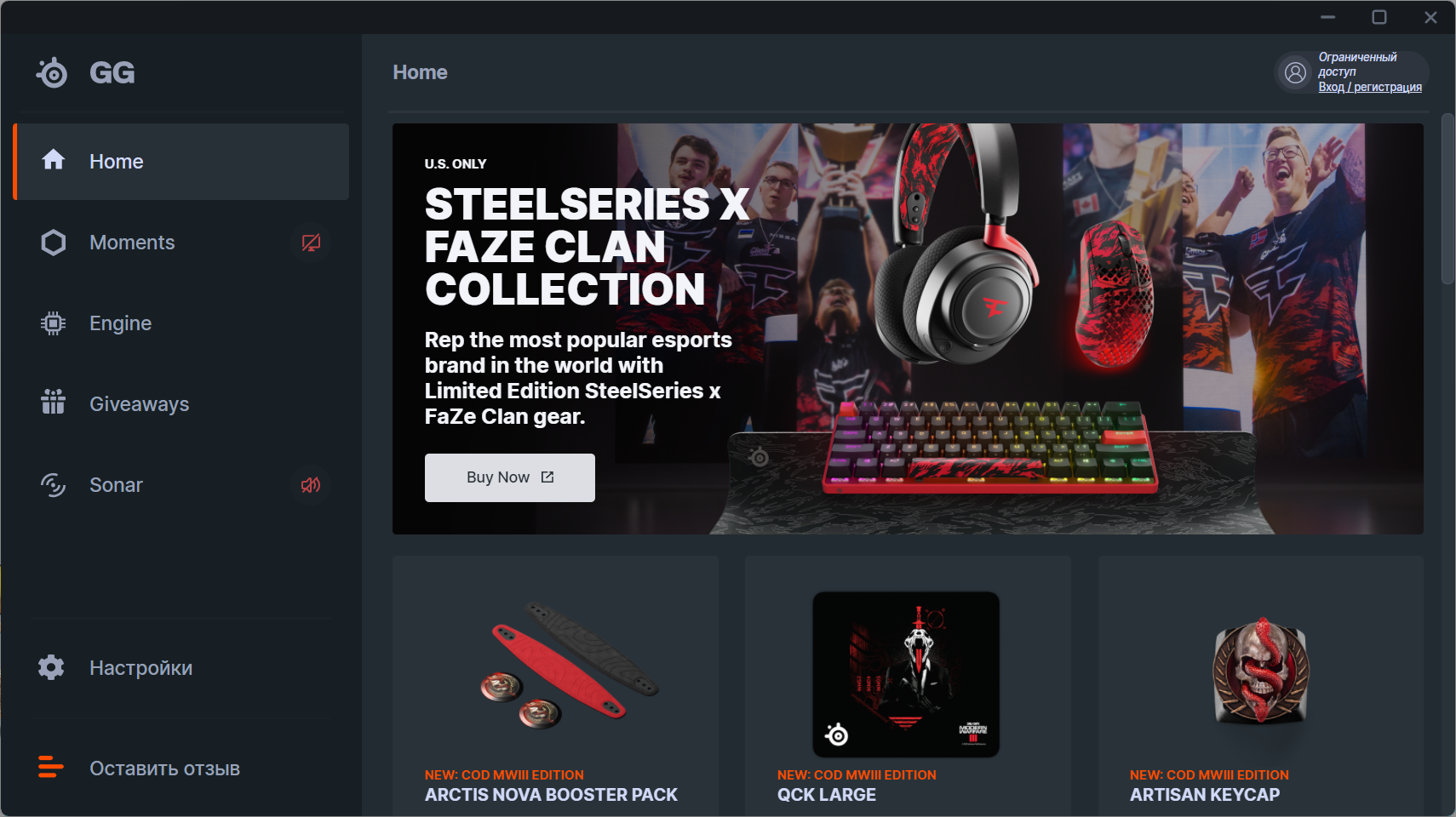Open the Artisan Keycap product card

click(1261, 686)
